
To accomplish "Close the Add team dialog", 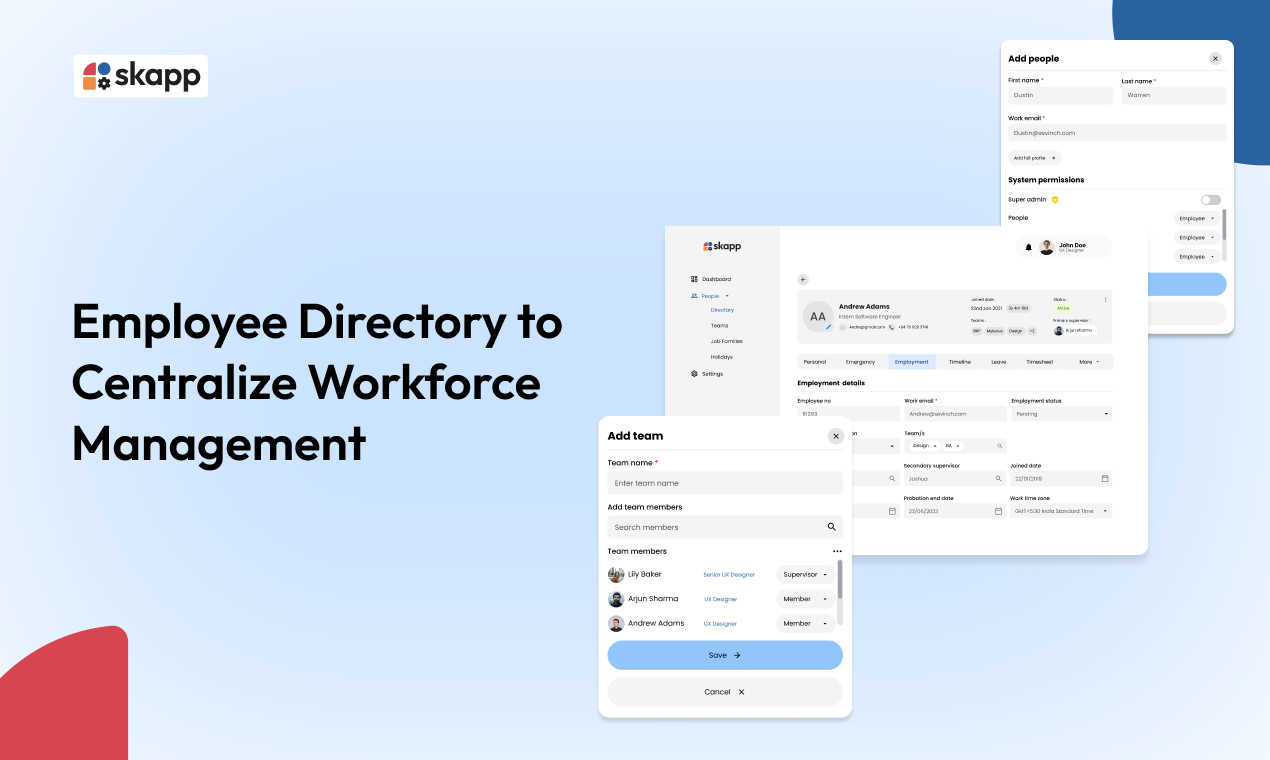I will (x=836, y=436).
